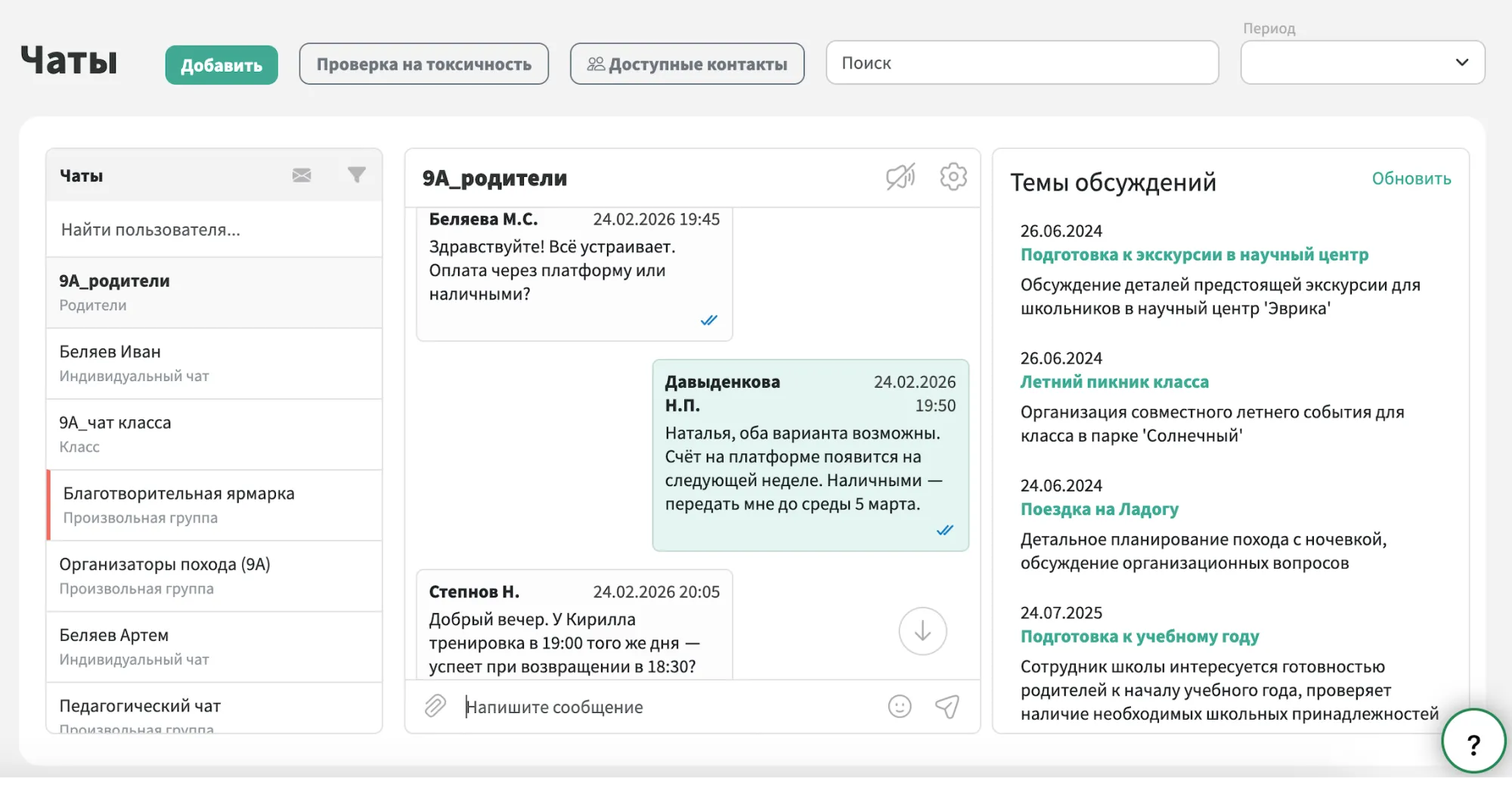Click date 24.06.2024 in topics list
The width and height of the screenshot is (1512, 790).
(x=1061, y=485)
